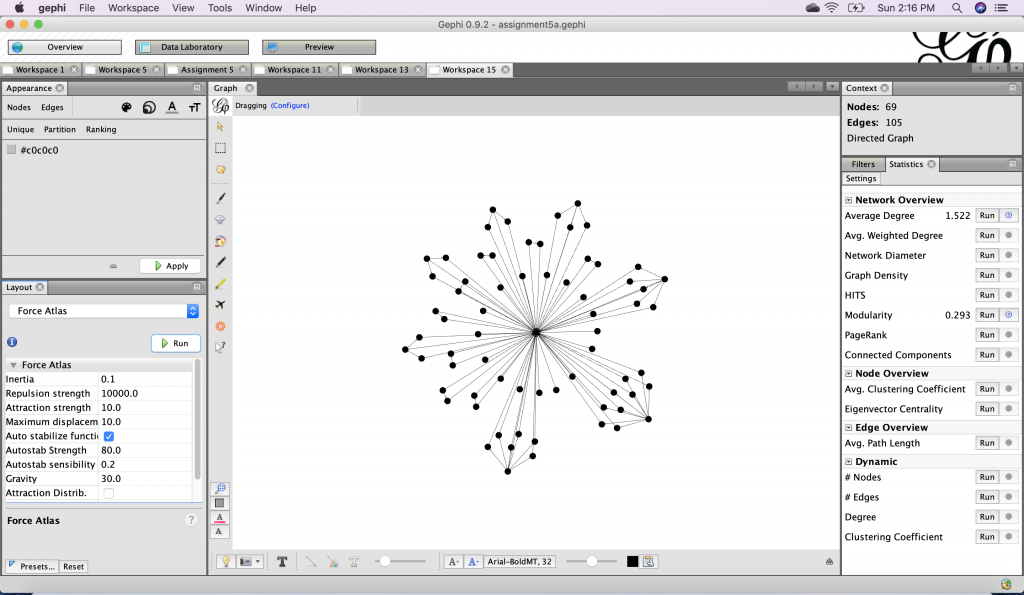This screenshot has width=1024, height=595.
Task: Select the rectangle selection tool
Action: 221,148
